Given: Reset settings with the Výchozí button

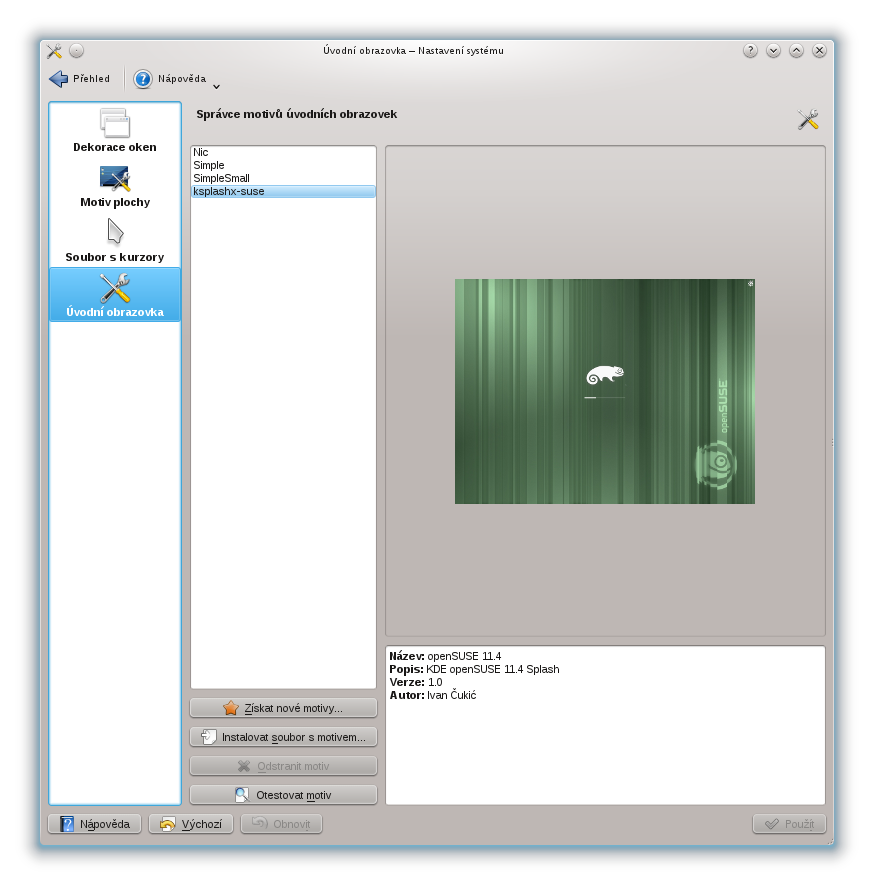Looking at the screenshot, I should [x=191, y=824].
